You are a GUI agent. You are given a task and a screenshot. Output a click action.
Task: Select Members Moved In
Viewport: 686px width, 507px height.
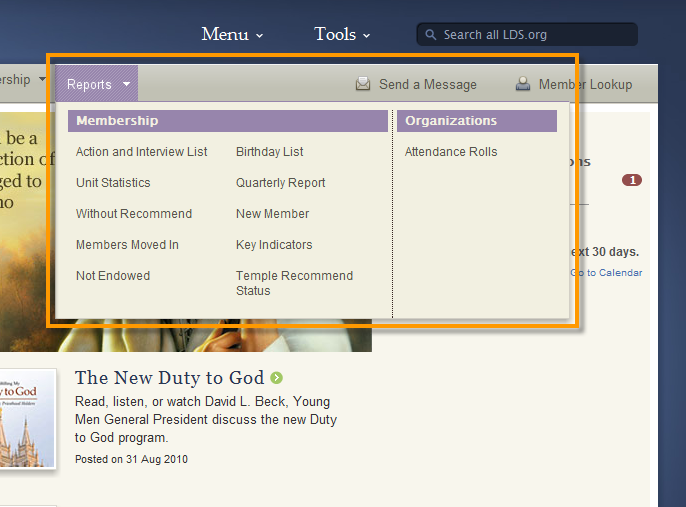coord(127,245)
